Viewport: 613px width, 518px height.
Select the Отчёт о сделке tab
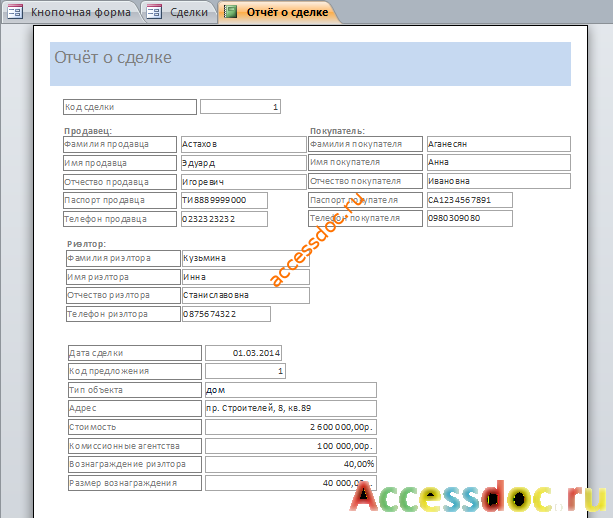pos(277,12)
